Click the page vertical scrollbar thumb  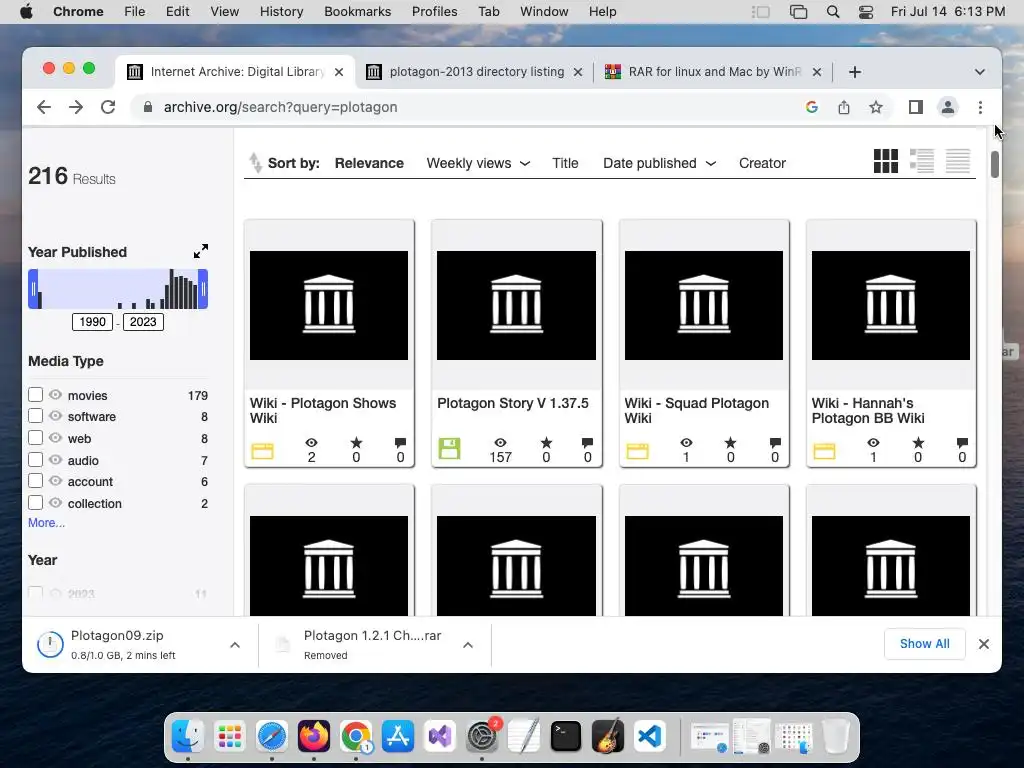click(995, 164)
